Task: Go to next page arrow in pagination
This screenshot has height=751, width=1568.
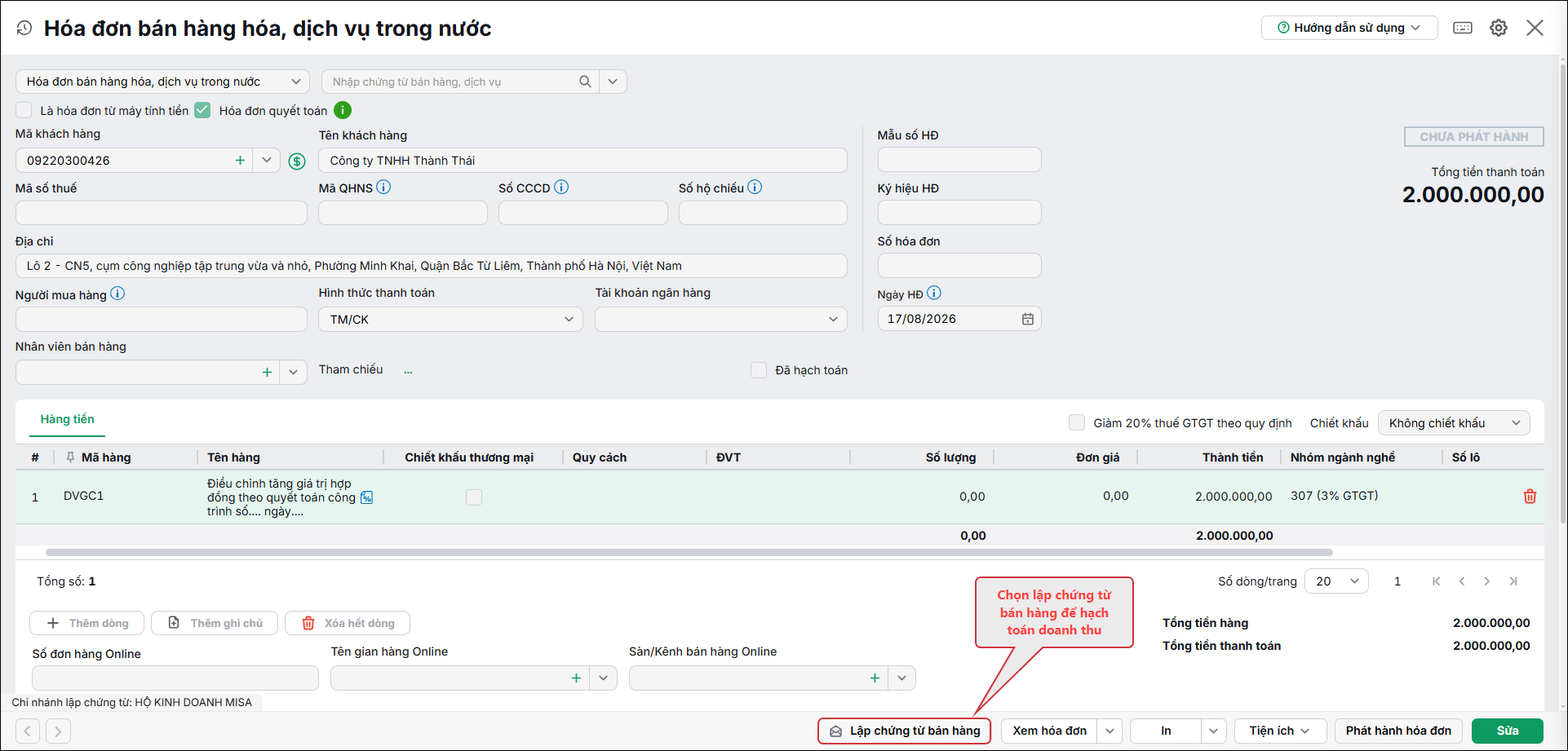Action: pos(1487,581)
